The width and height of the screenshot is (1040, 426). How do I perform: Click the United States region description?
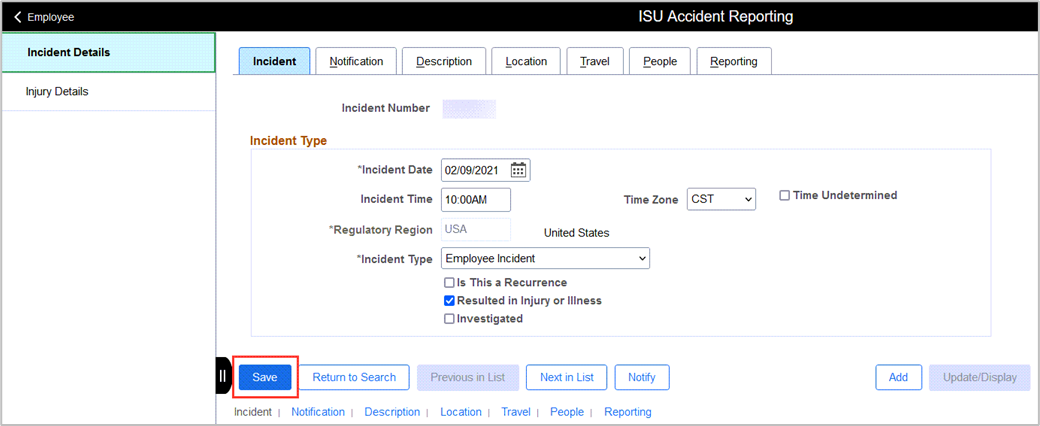pyautogui.click(x=576, y=233)
